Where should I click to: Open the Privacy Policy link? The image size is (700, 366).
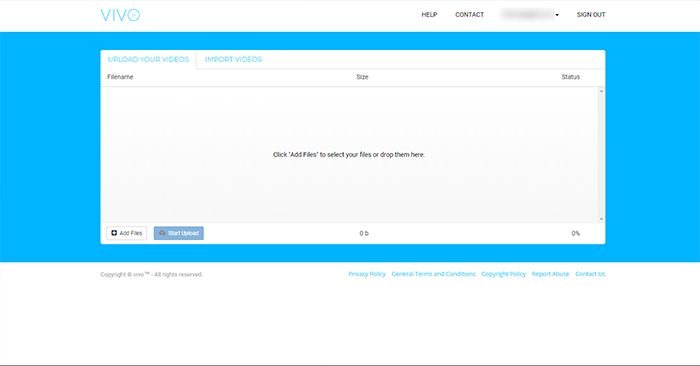click(x=367, y=274)
